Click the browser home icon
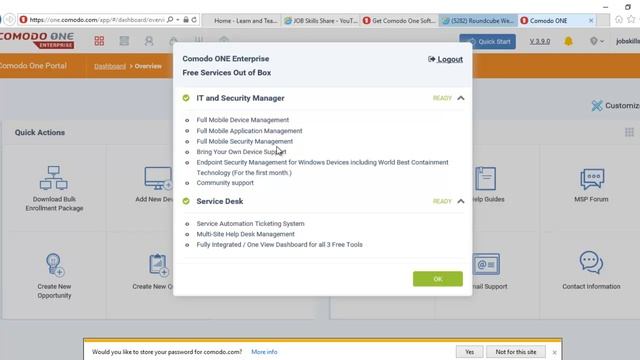 [619, 20]
